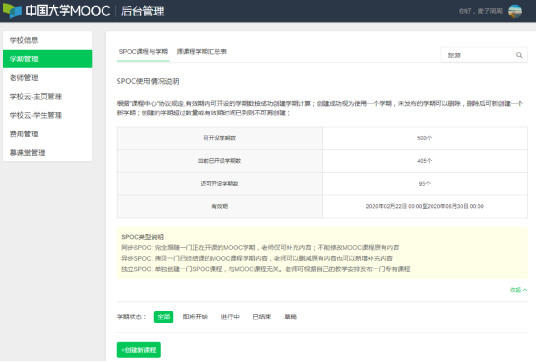This screenshot has height=362, width=536.
Task: Click the greeting username text in header
Action: (481, 11)
